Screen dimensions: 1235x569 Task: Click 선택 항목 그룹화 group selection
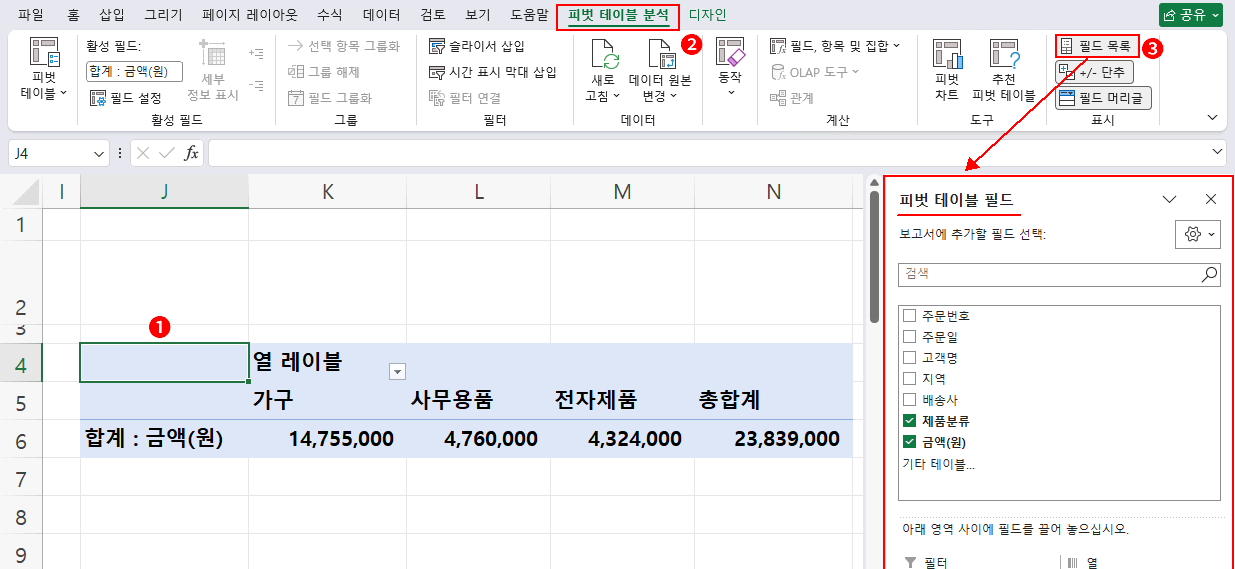[344, 45]
